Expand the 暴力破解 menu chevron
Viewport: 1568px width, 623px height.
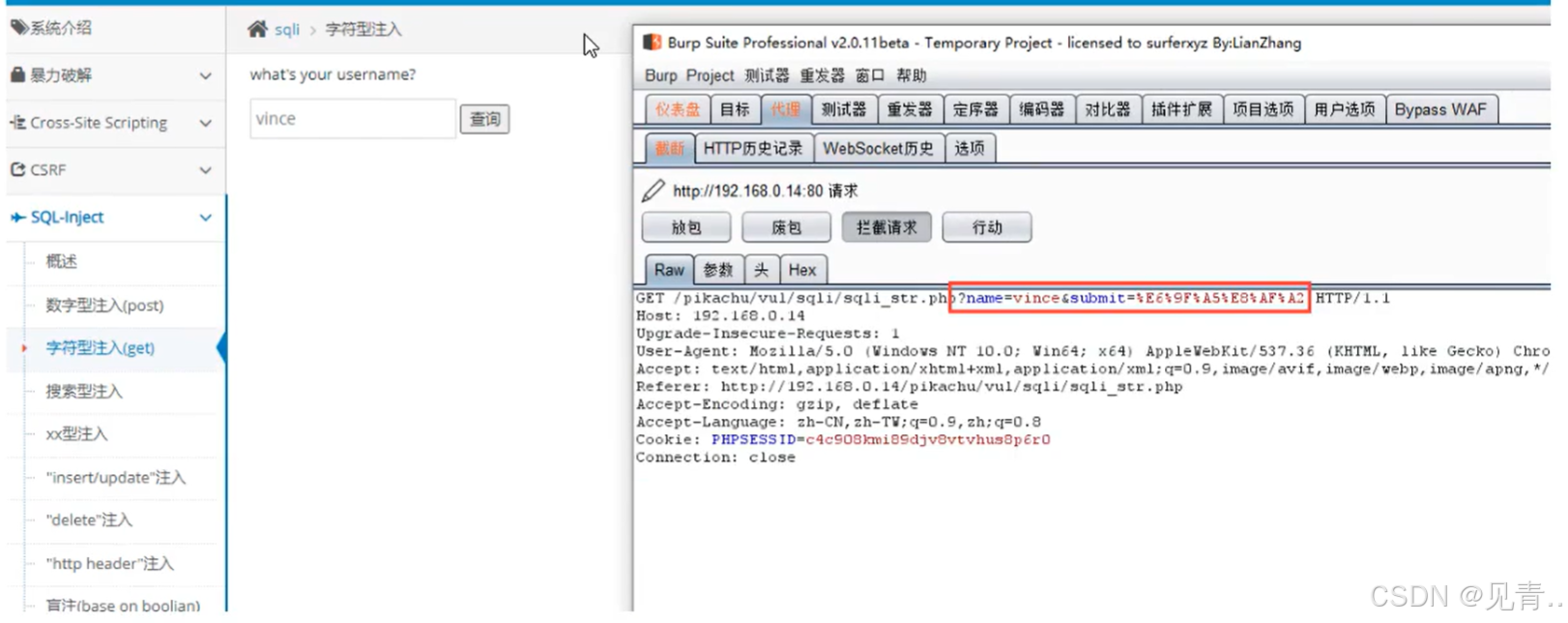click(x=205, y=75)
